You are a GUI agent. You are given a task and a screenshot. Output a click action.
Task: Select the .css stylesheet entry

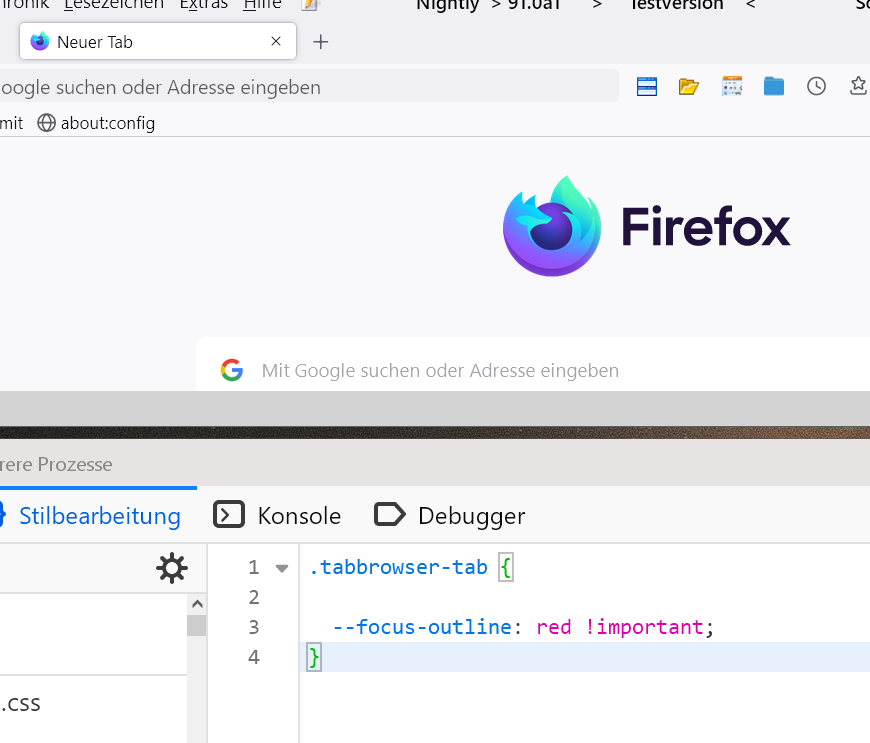(x=93, y=704)
